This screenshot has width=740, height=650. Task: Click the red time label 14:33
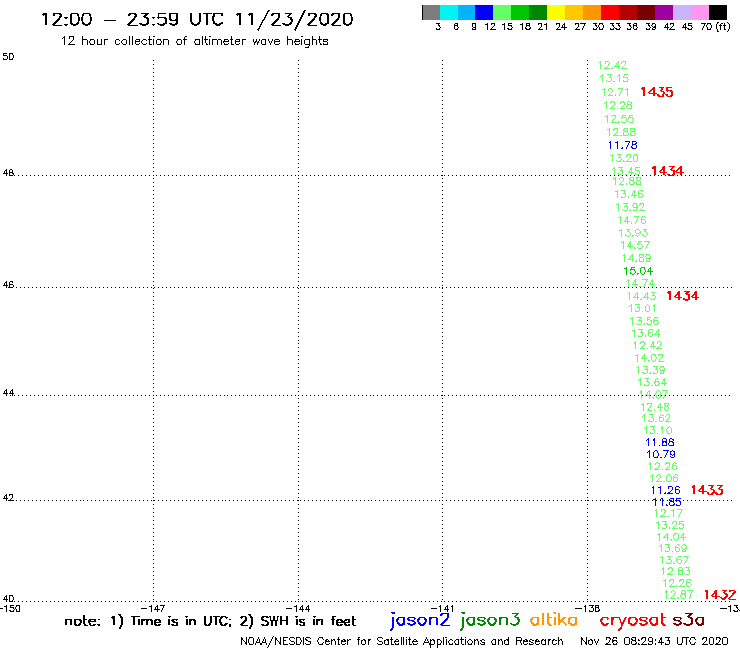pyautogui.click(x=707, y=490)
